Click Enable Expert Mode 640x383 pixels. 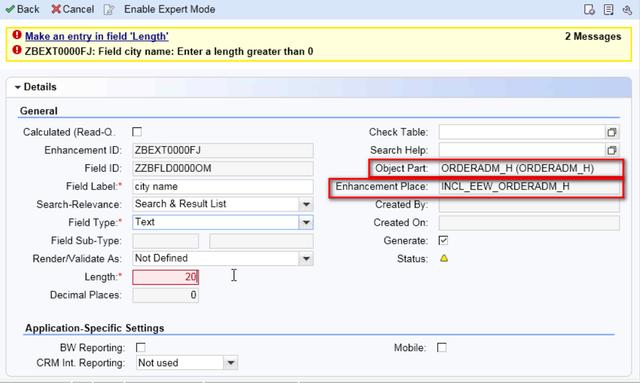tap(169, 9)
